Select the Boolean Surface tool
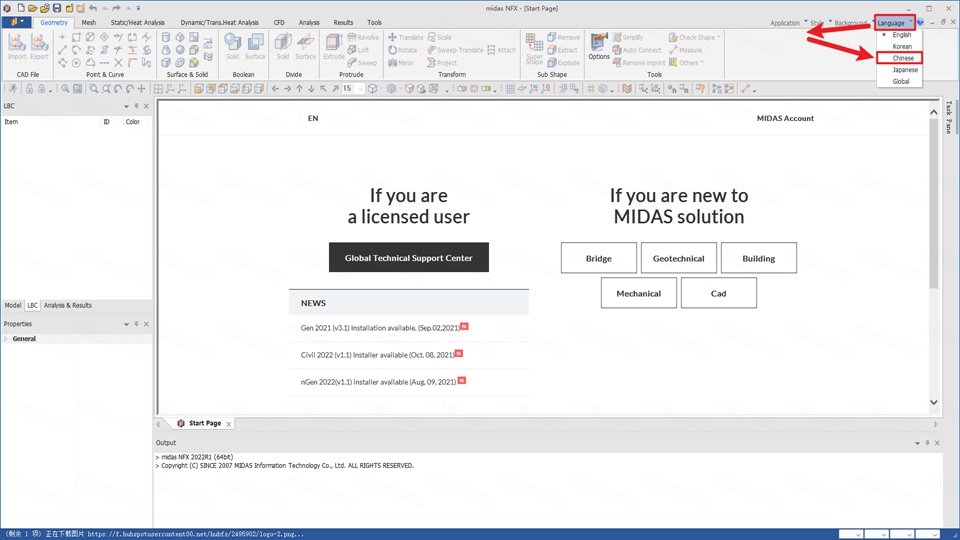Screen dimensions: 960x540 [x=255, y=47]
